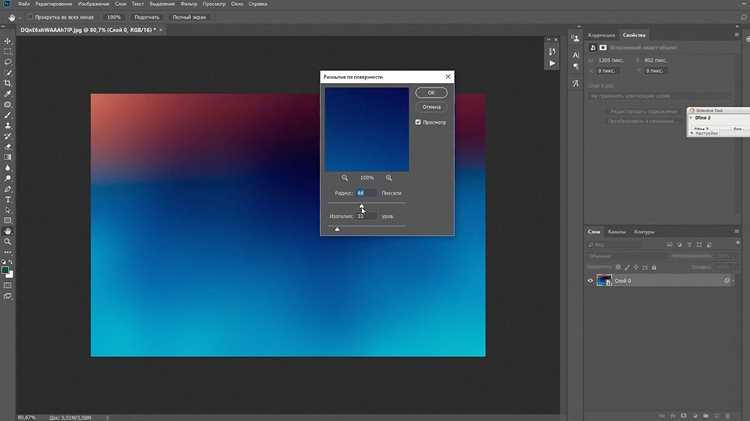Open the Character panel icon
Screen dimensions: 750x421
[575, 55]
